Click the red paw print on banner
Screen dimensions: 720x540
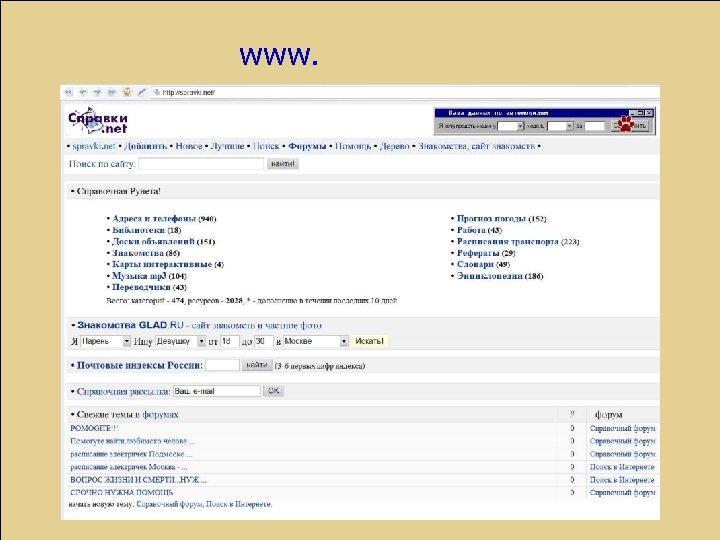[x=625, y=124]
